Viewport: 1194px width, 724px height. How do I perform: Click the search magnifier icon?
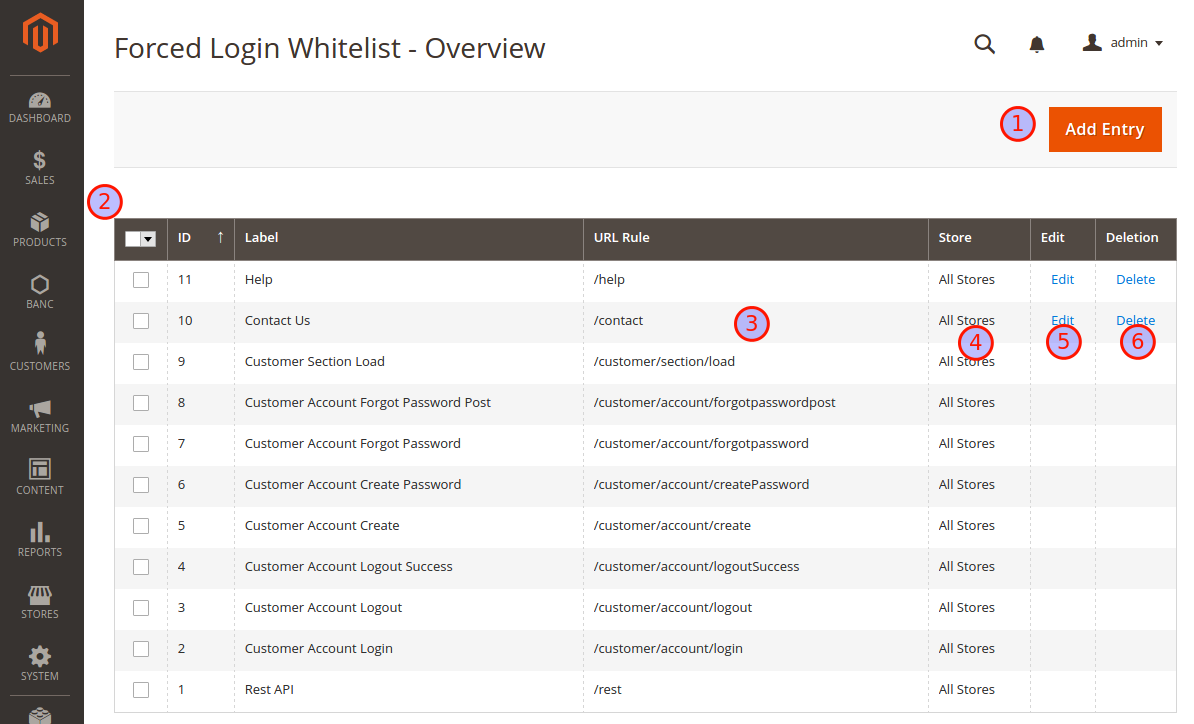(x=985, y=44)
